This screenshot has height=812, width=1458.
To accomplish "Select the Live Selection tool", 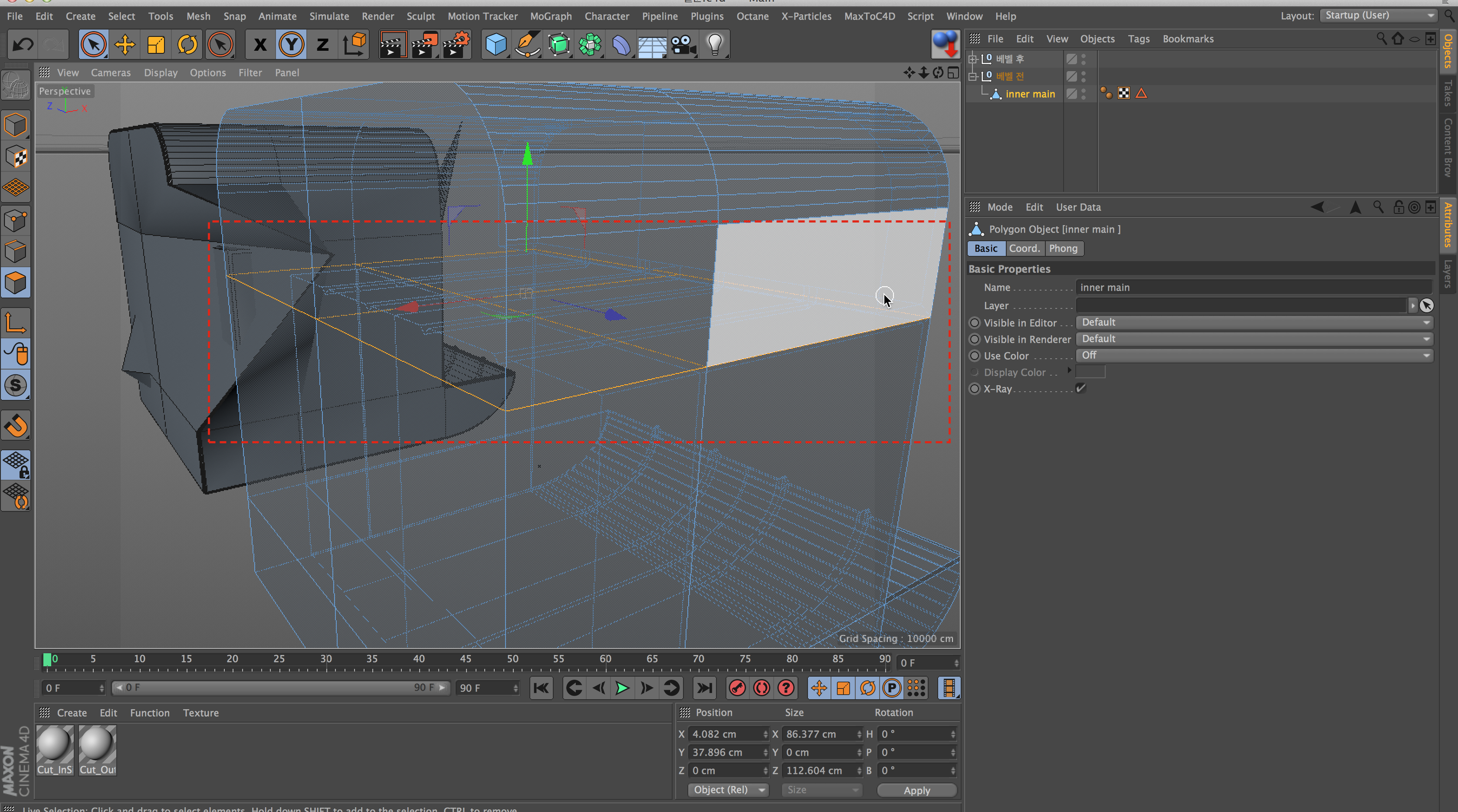I will coord(93,44).
